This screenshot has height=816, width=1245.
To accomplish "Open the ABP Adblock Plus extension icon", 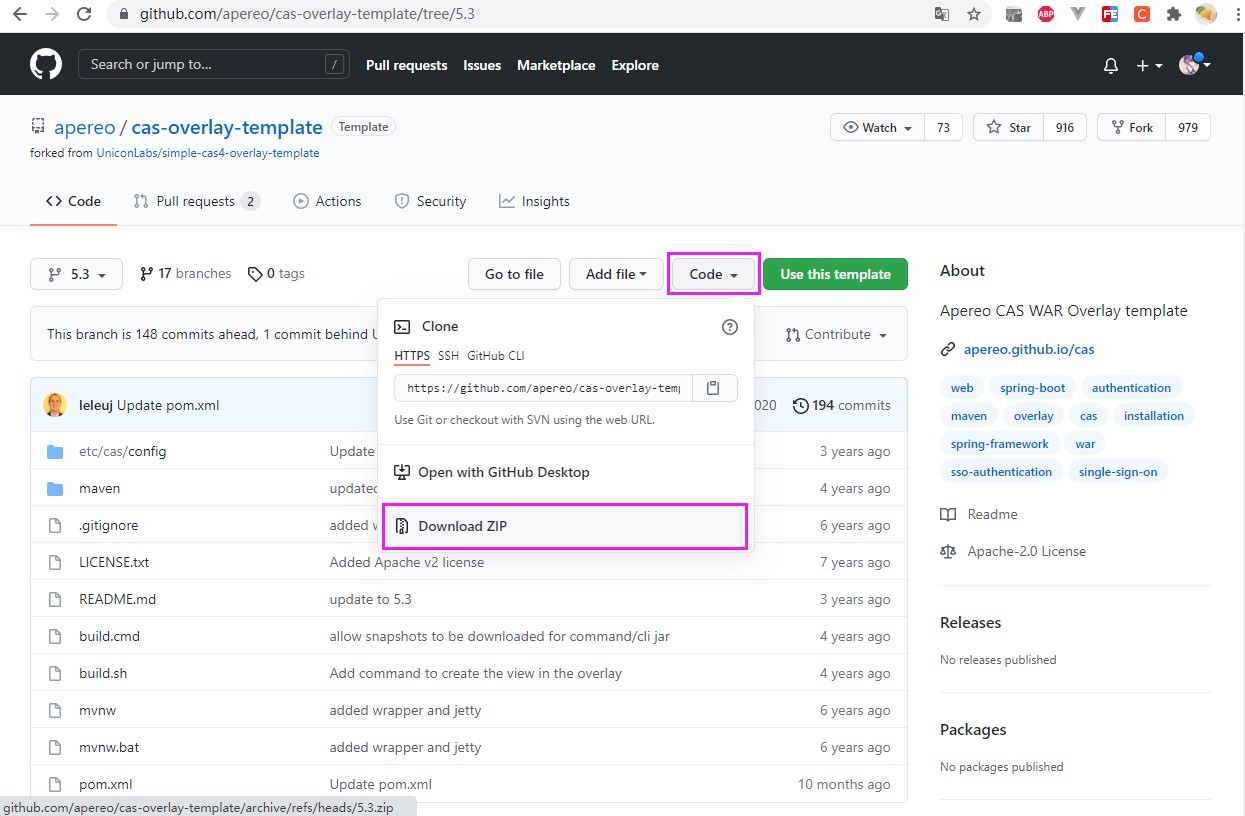I will coord(1046,14).
